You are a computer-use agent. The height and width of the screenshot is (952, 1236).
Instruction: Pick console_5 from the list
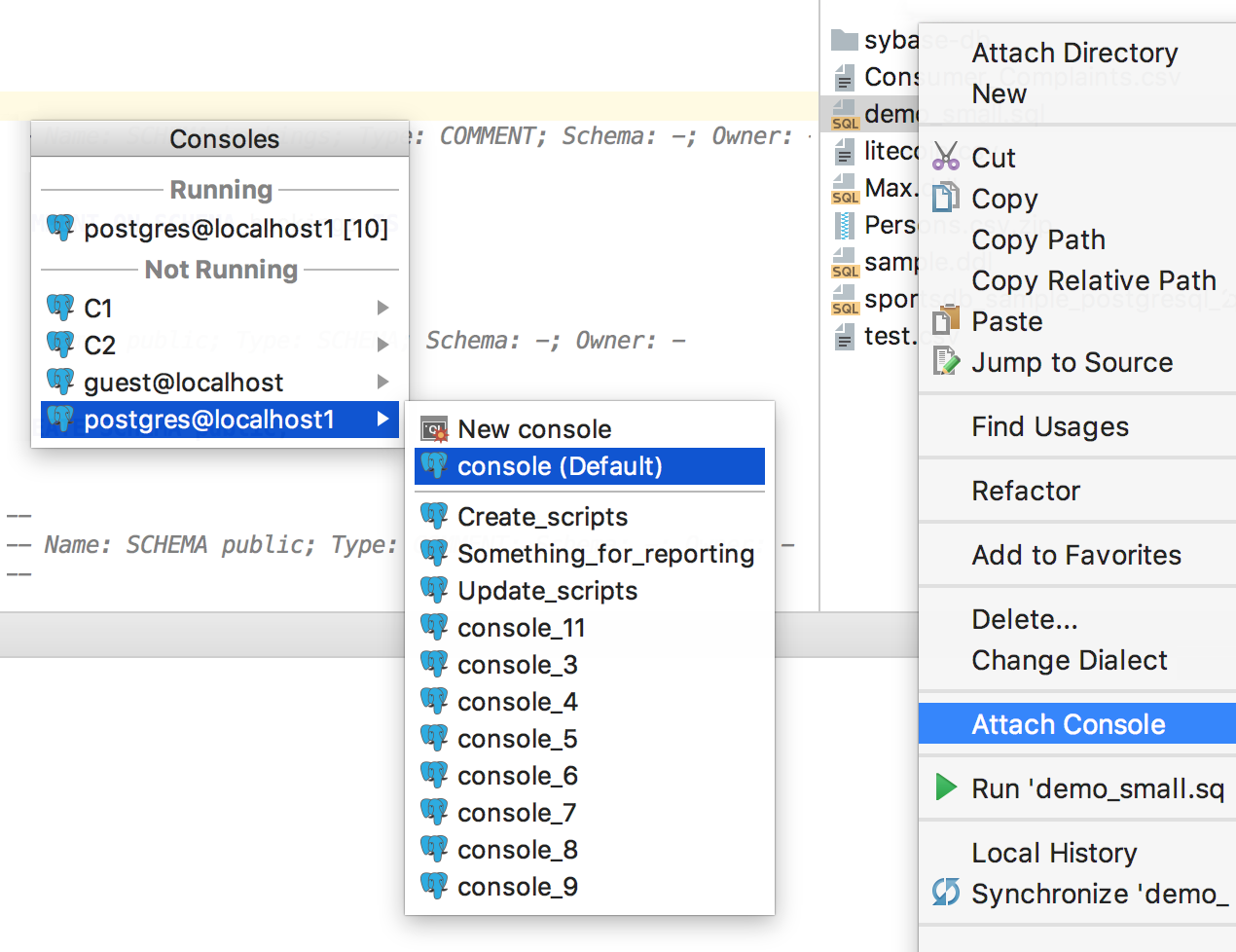click(x=590, y=739)
